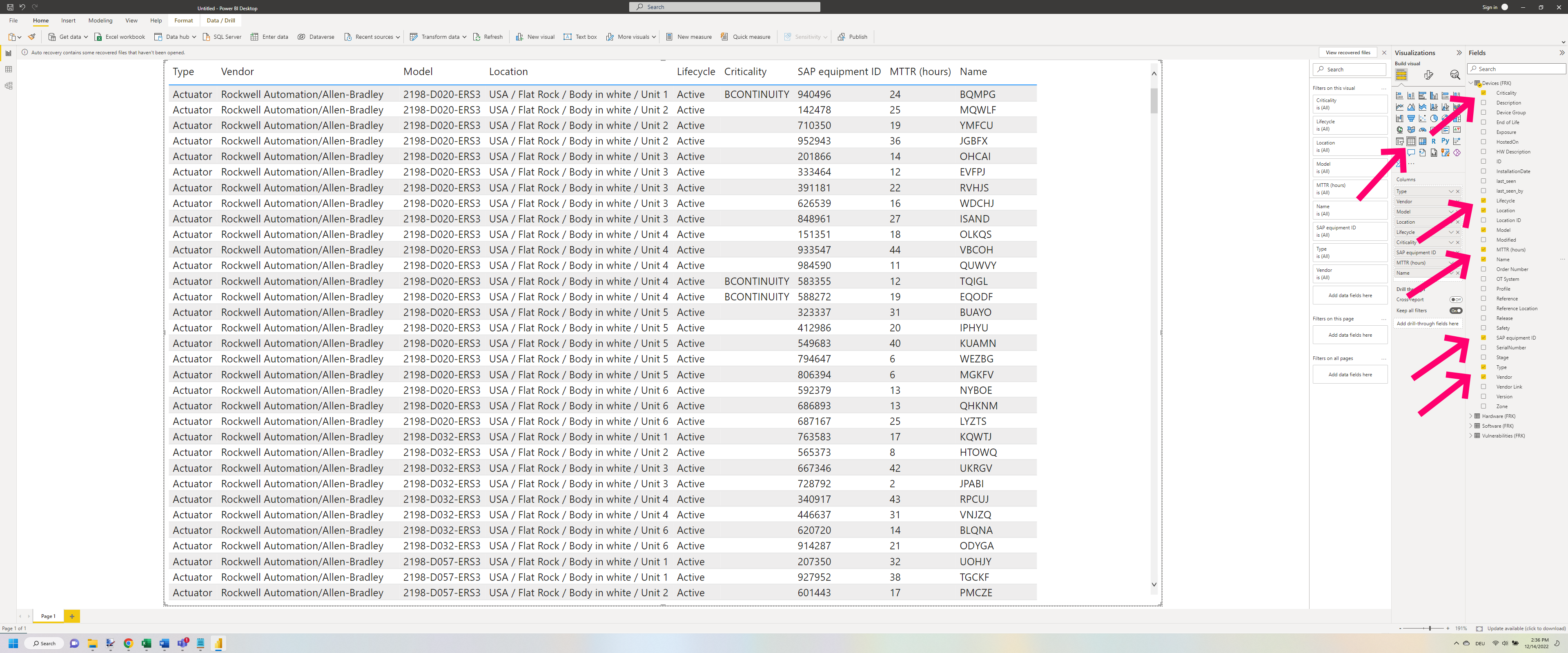Choose the Pie chart visual
1568x653 pixels.
[x=1434, y=119]
